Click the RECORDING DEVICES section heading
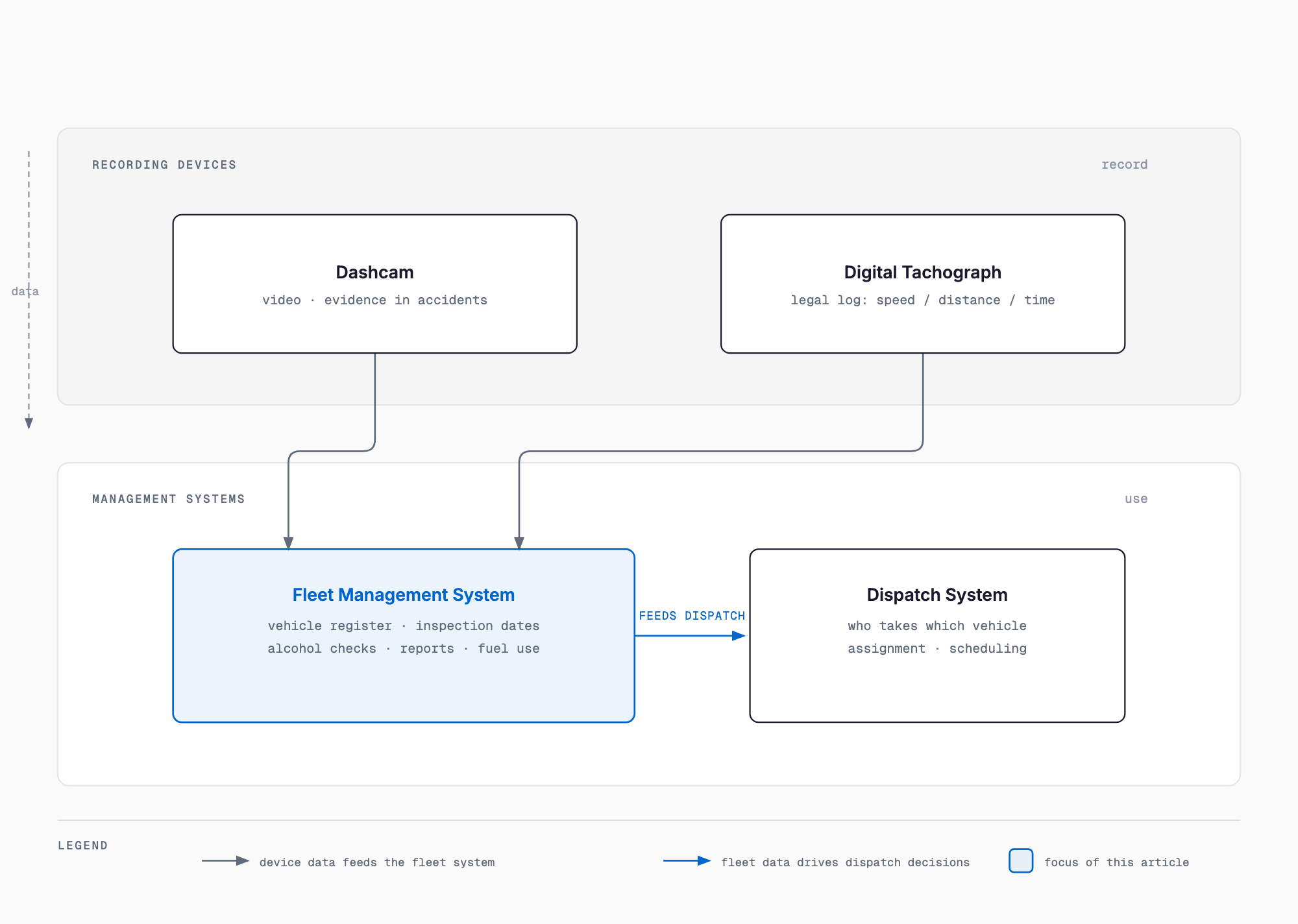 (164, 165)
